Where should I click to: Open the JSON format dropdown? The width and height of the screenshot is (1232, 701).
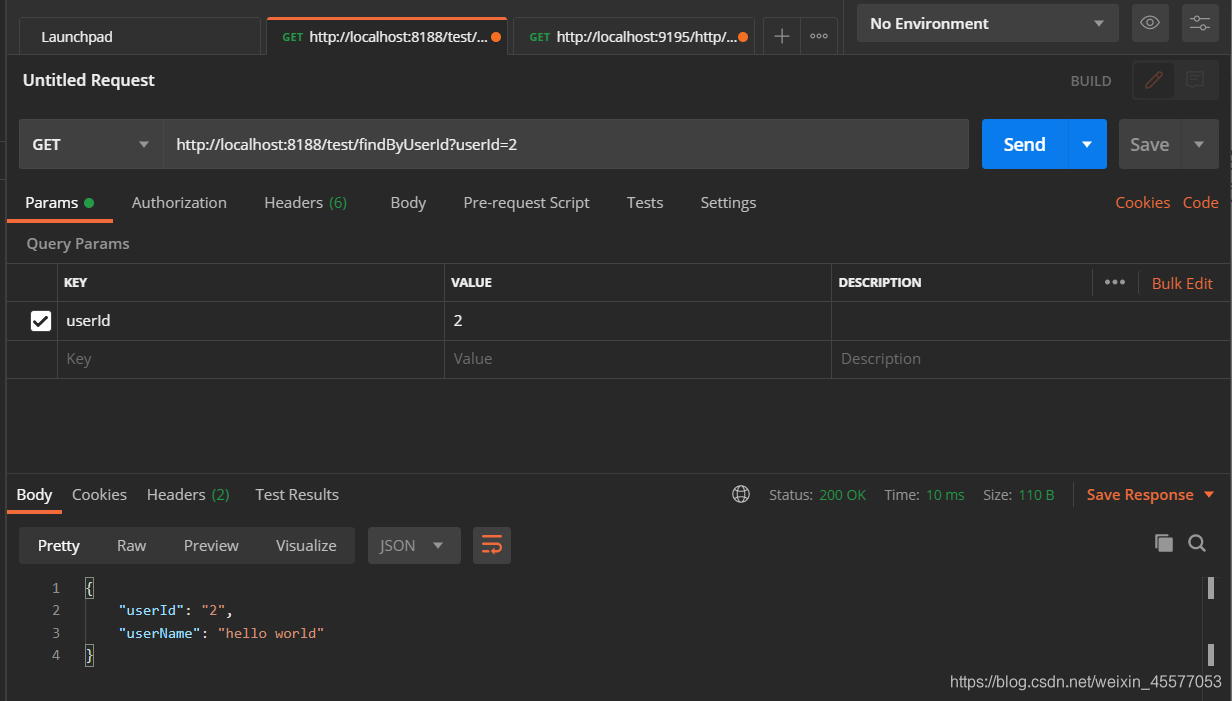(414, 545)
